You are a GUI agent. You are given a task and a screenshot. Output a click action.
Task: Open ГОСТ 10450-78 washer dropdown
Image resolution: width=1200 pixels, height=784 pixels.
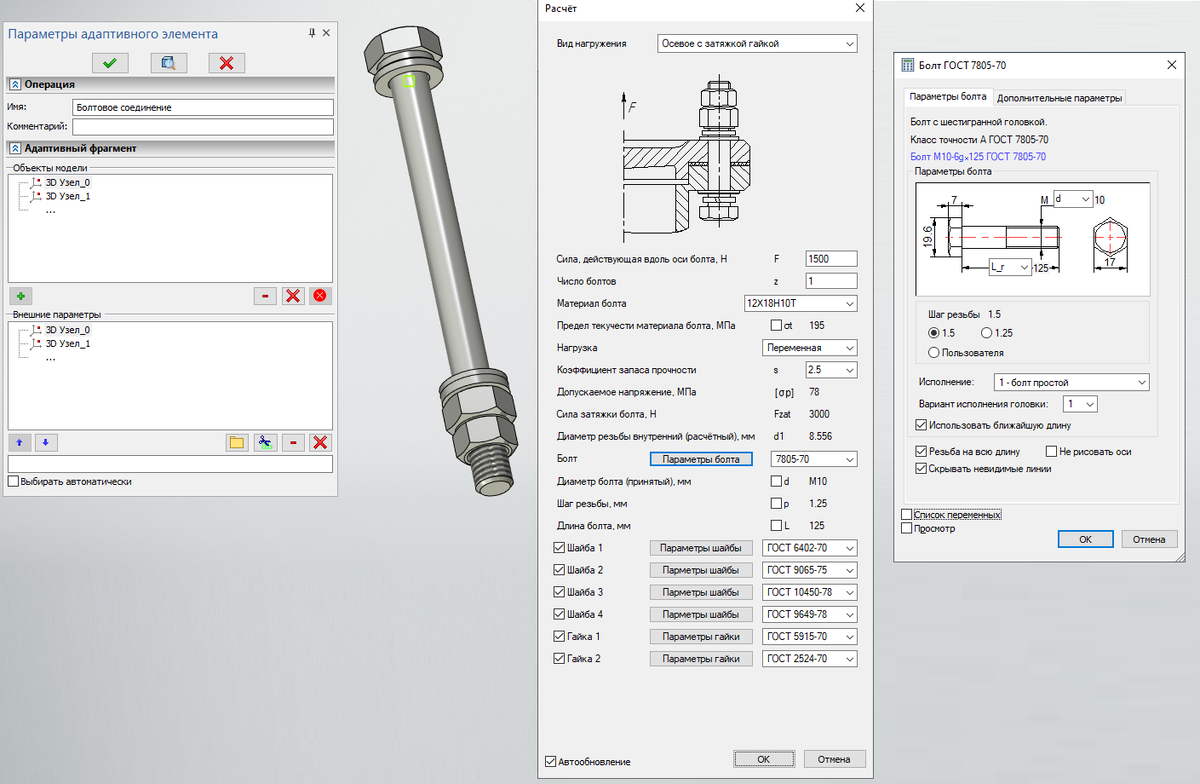pyautogui.click(x=809, y=592)
